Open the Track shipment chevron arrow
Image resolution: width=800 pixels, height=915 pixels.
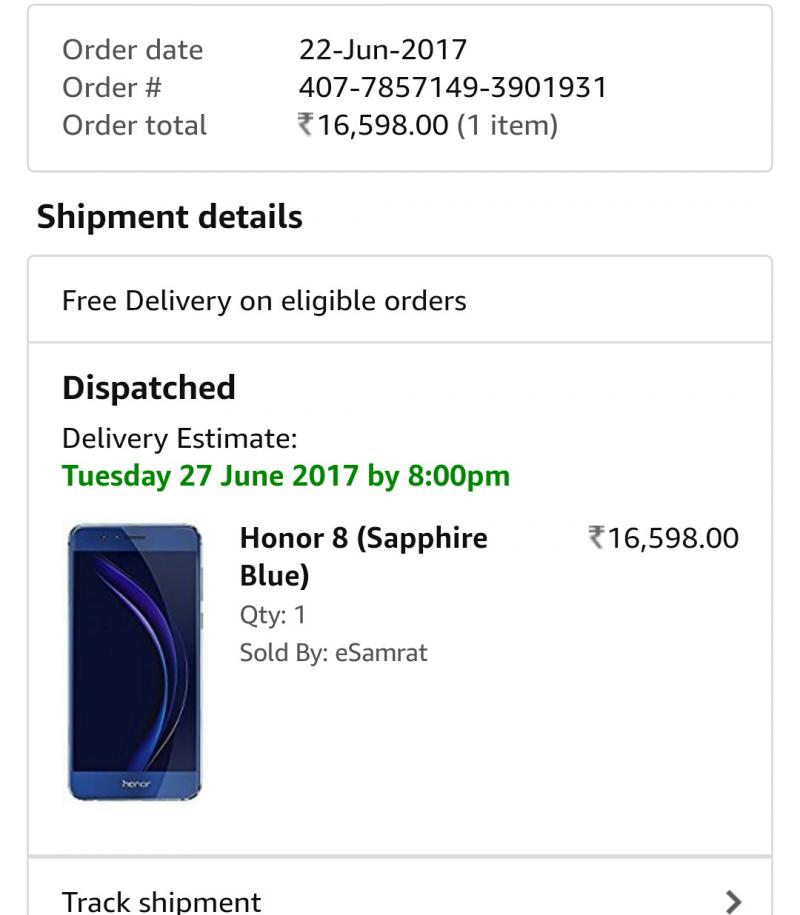click(733, 901)
